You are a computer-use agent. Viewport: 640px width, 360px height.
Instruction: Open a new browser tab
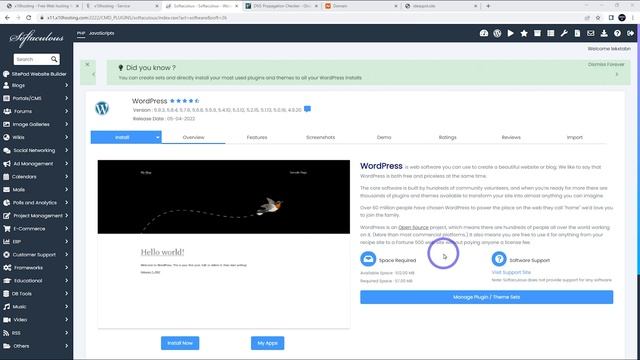coord(488,6)
